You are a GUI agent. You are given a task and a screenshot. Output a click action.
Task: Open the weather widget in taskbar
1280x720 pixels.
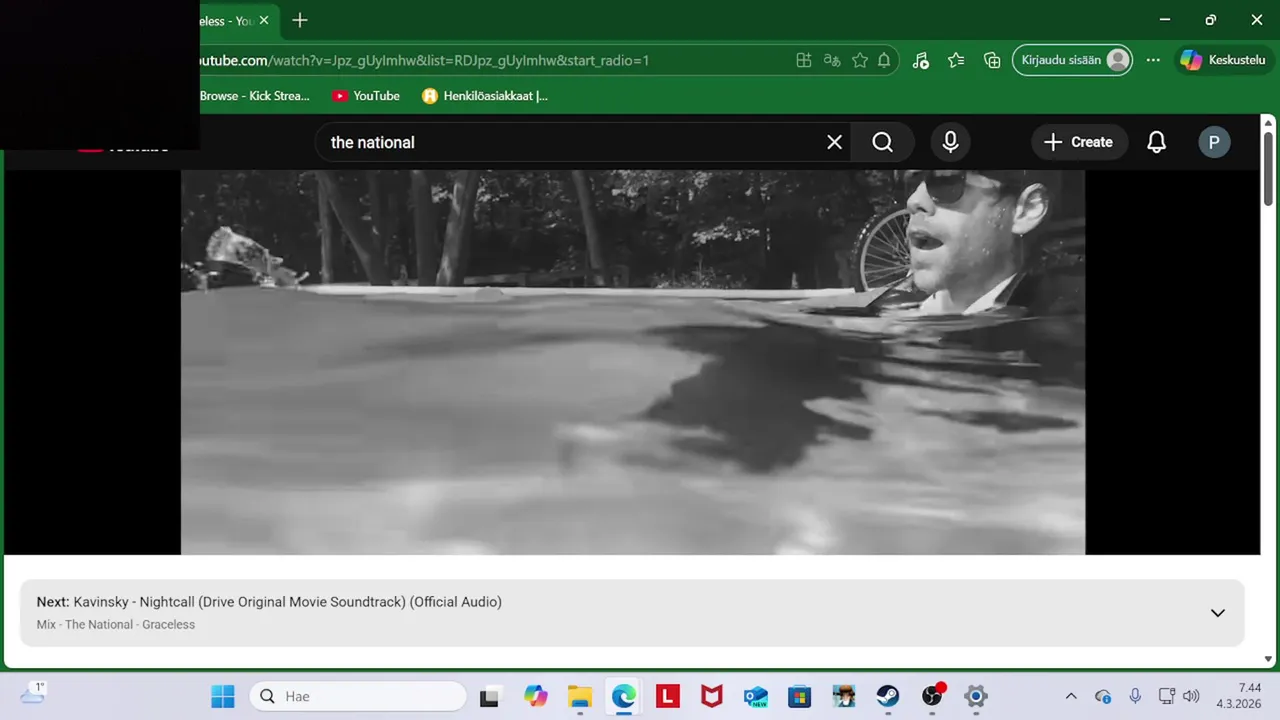click(32, 694)
